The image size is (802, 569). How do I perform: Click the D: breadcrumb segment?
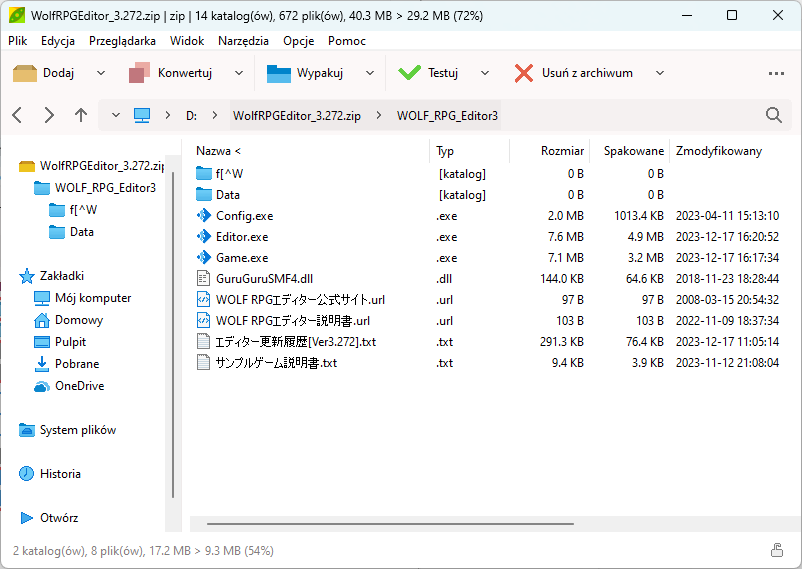tap(191, 116)
